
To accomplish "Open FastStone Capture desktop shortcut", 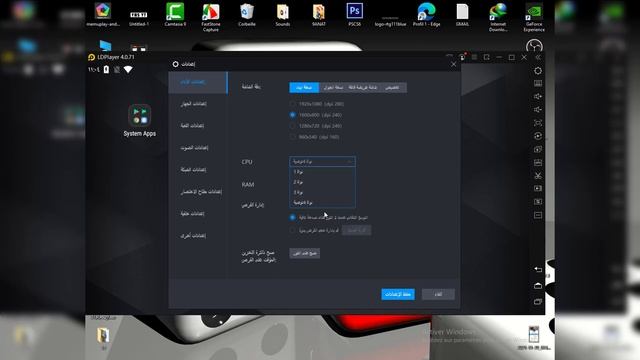I will tap(211, 17).
